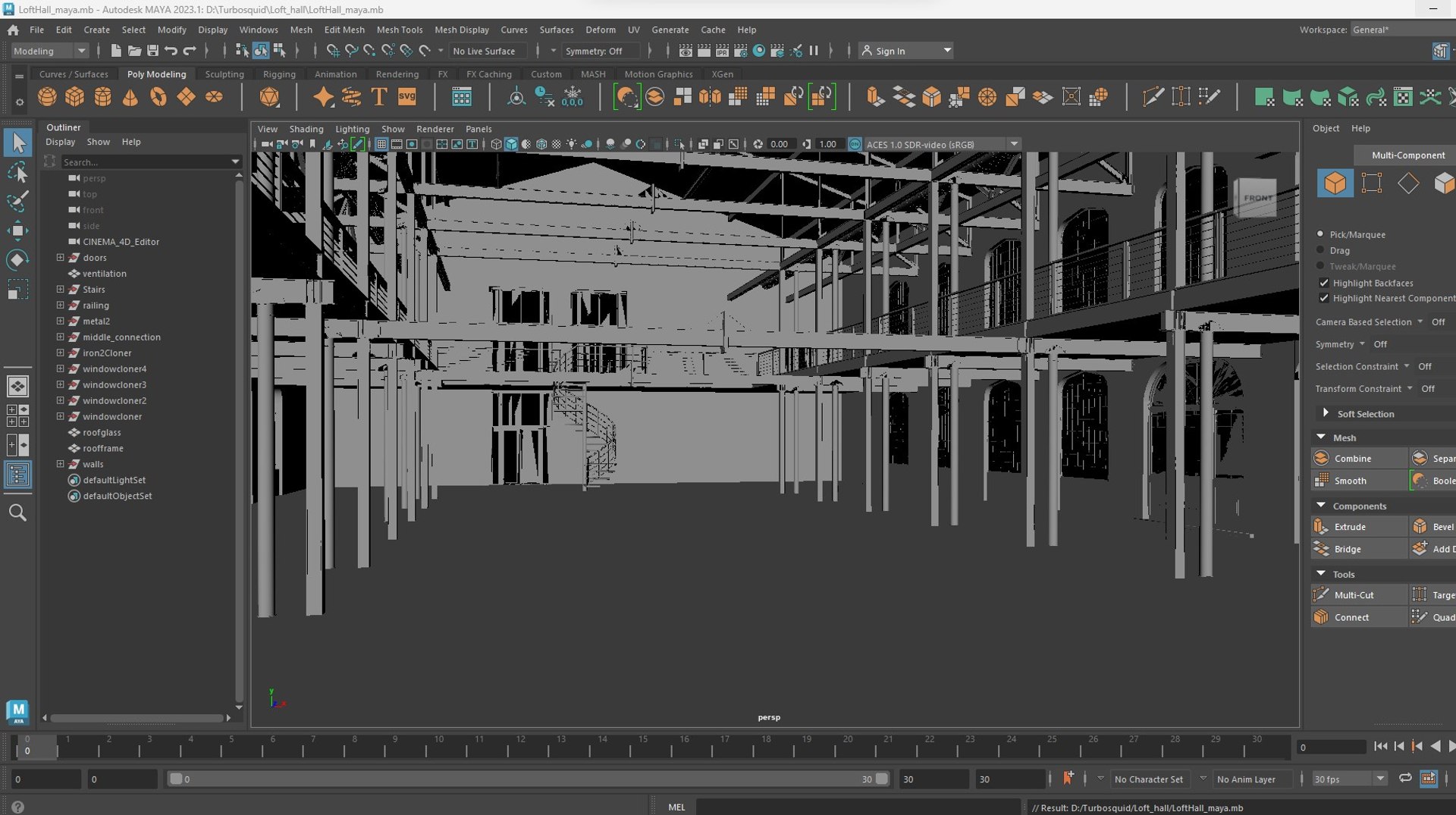Click the Bridge button
The height and width of the screenshot is (815, 1456).
pos(1359,549)
